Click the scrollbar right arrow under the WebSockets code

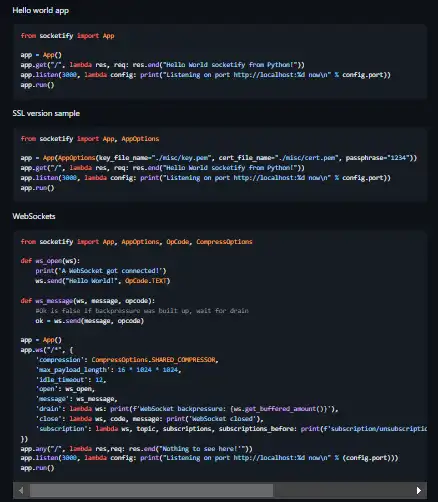pos(419,490)
